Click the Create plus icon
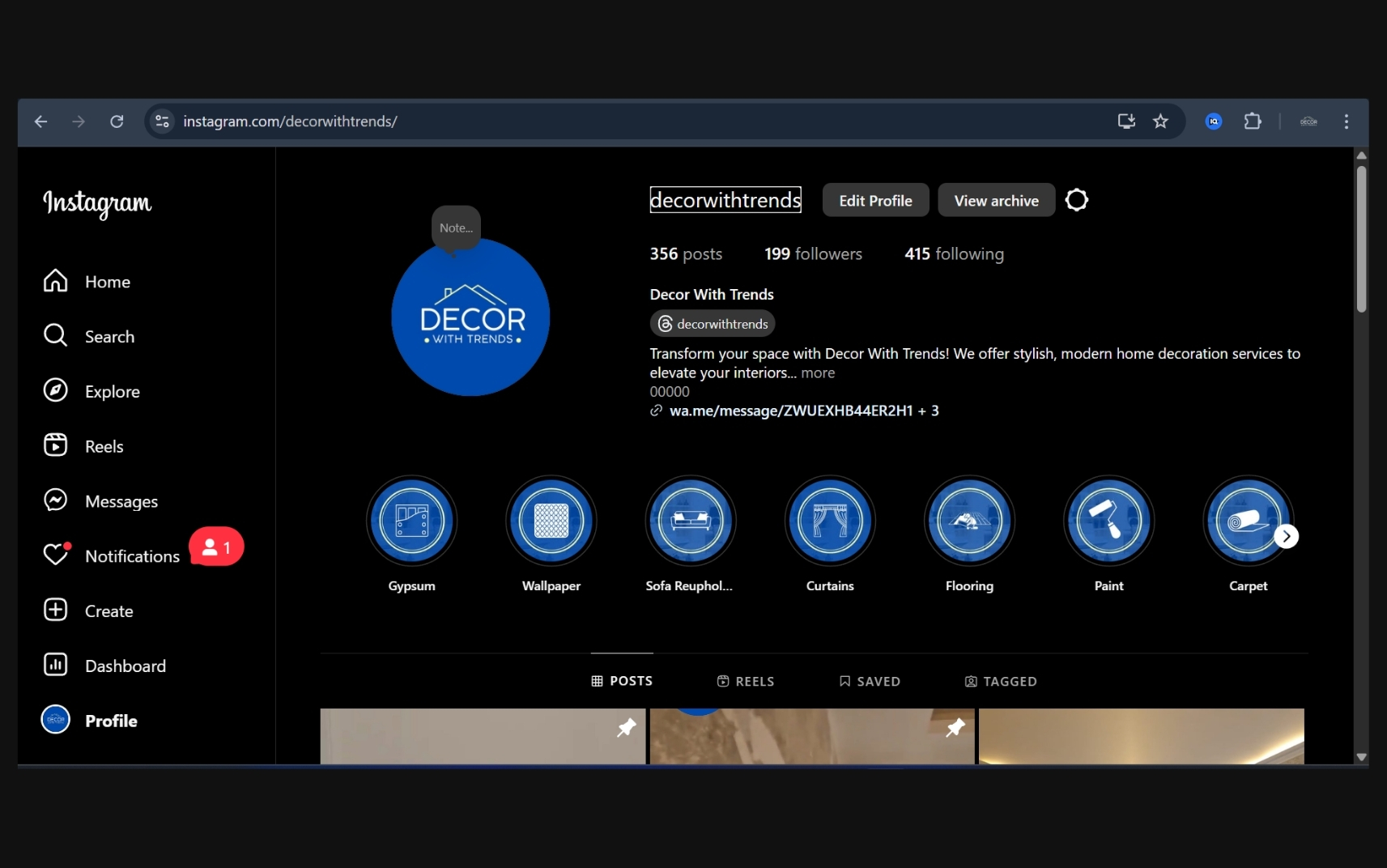Image resolution: width=1387 pixels, height=868 pixels. pos(55,610)
